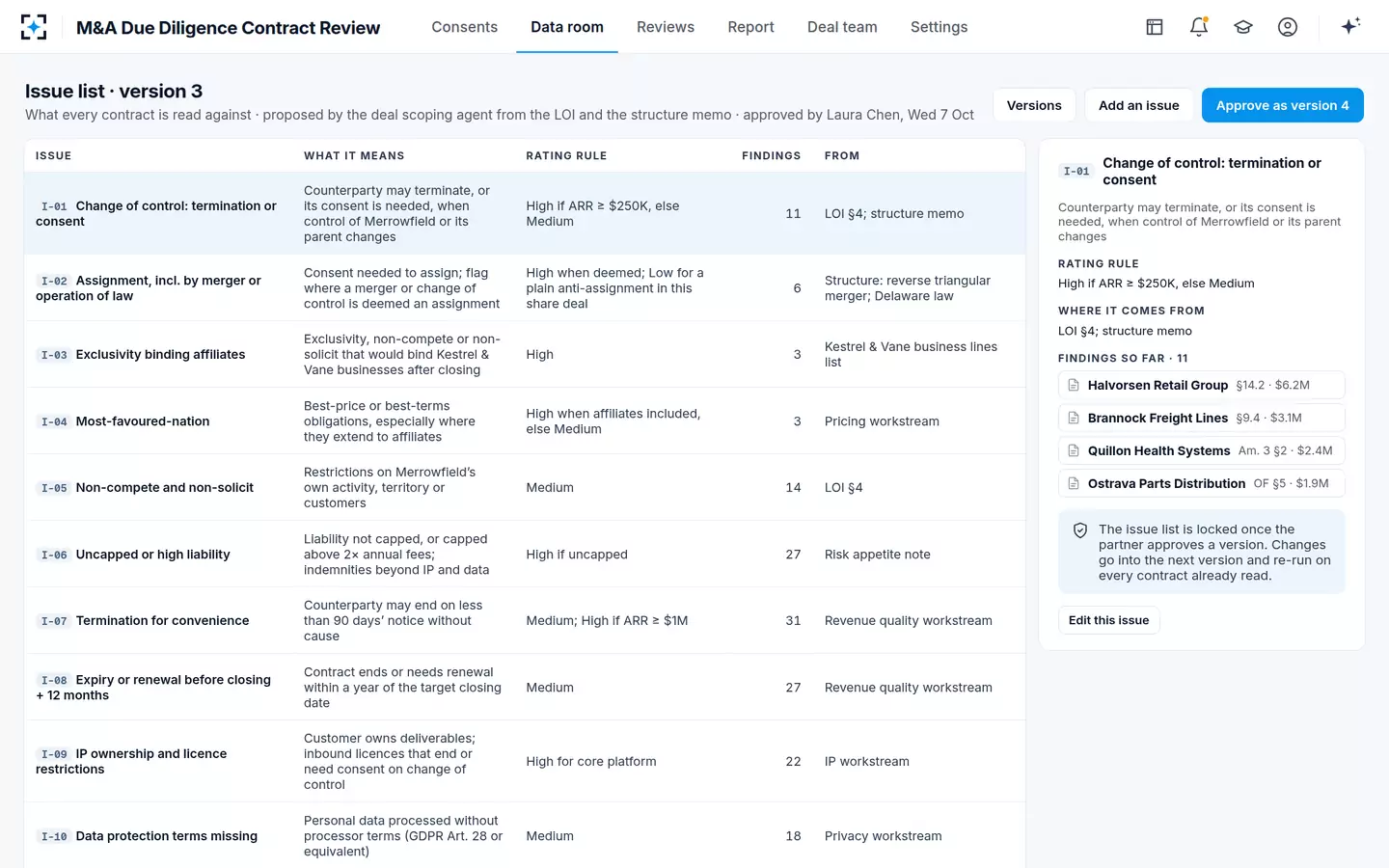This screenshot has width=1389, height=868.
Task: Go to the Report tab
Action: tap(750, 27)
